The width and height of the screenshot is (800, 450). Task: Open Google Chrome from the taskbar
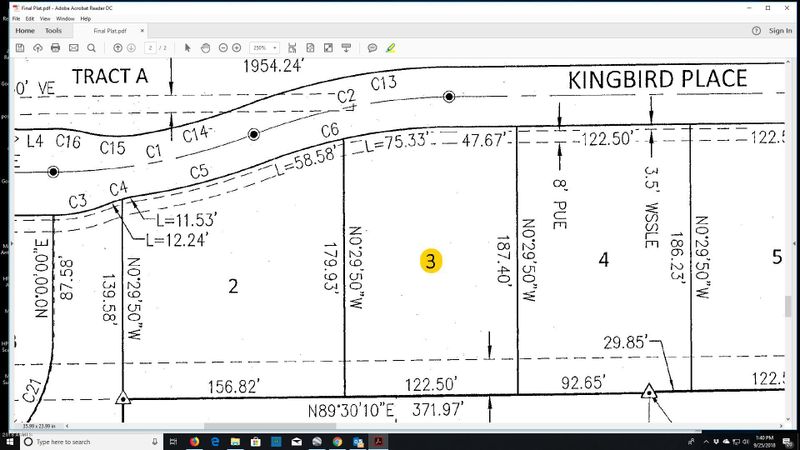337,441
